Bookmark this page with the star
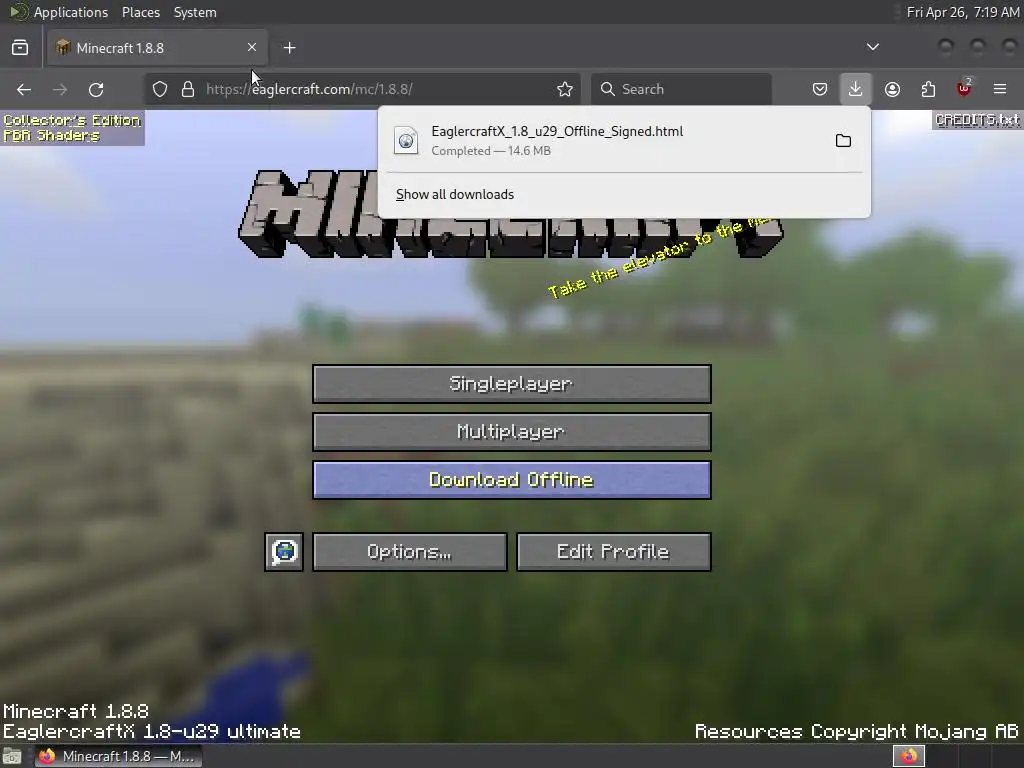1024x768 pixels. point(565,89)
